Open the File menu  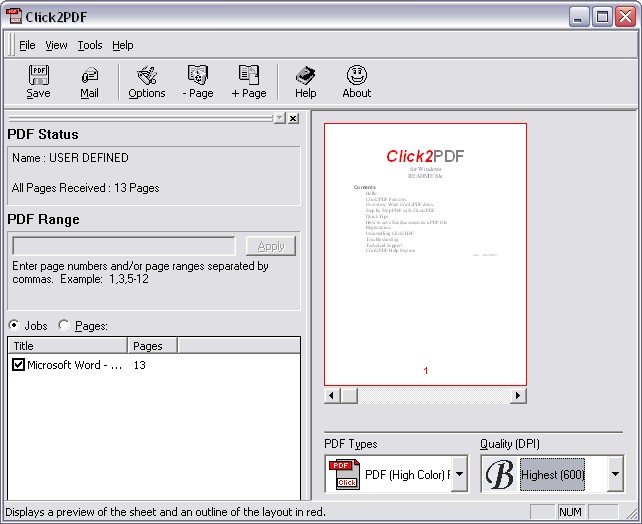pos(27,45)
